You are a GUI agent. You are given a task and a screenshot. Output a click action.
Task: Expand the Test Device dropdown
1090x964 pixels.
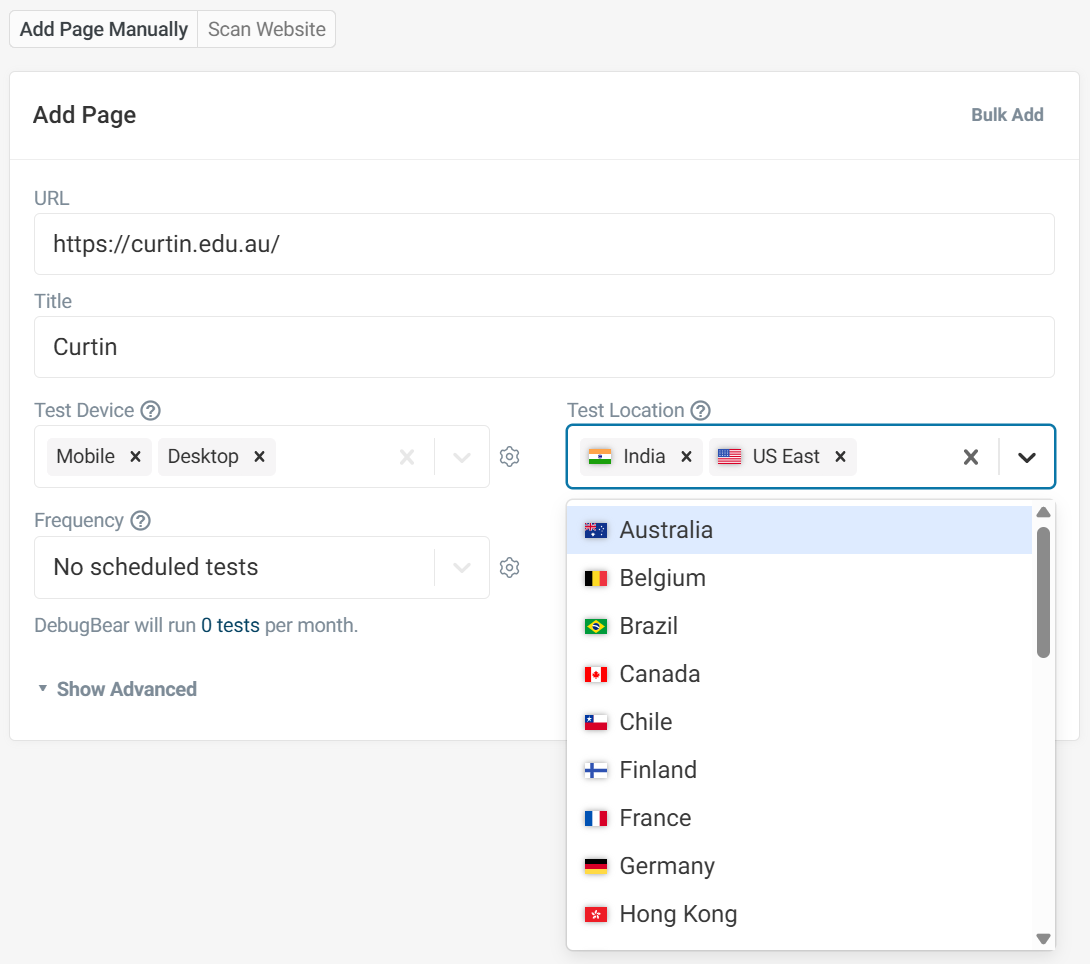[x=461, y=457]
